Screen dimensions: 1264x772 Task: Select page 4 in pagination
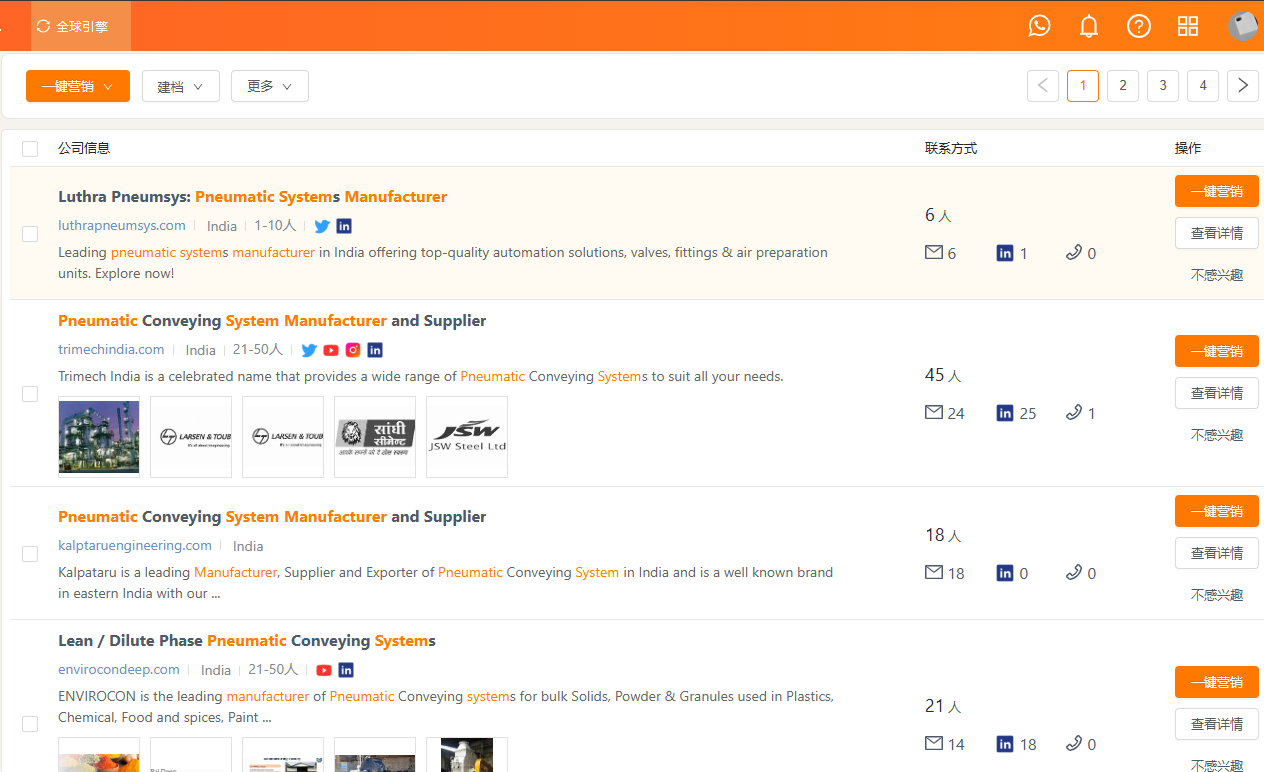(1203, 86)
